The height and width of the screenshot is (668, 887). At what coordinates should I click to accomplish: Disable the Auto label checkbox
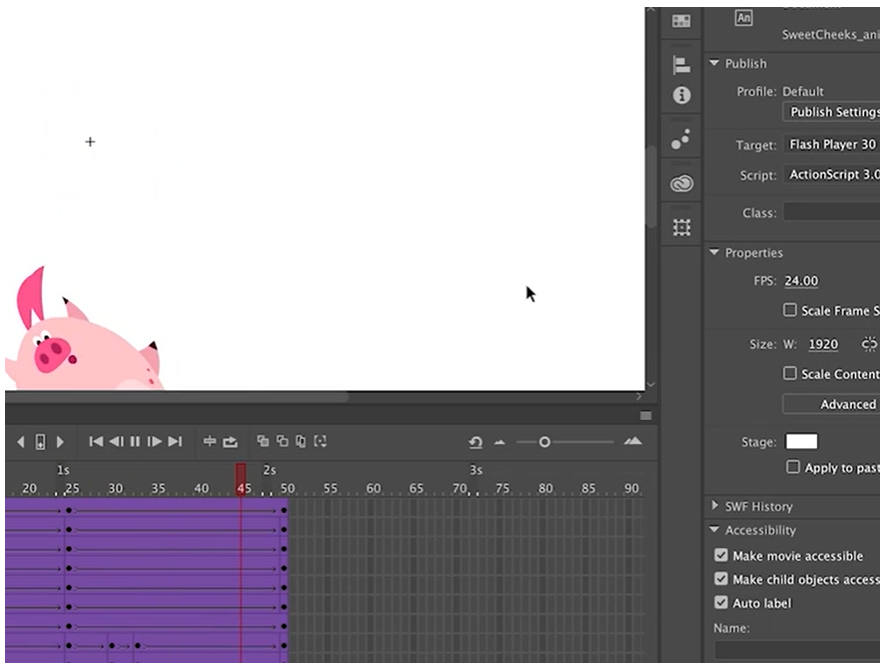click(x=721, y=603)
